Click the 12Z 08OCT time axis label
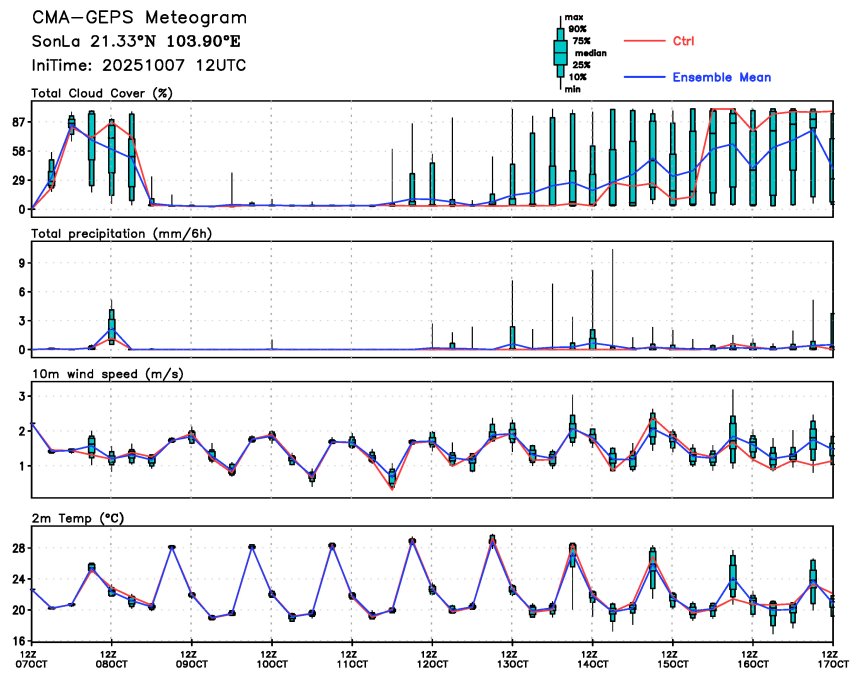This screenshot has height=680, width=860. [111, 659]
